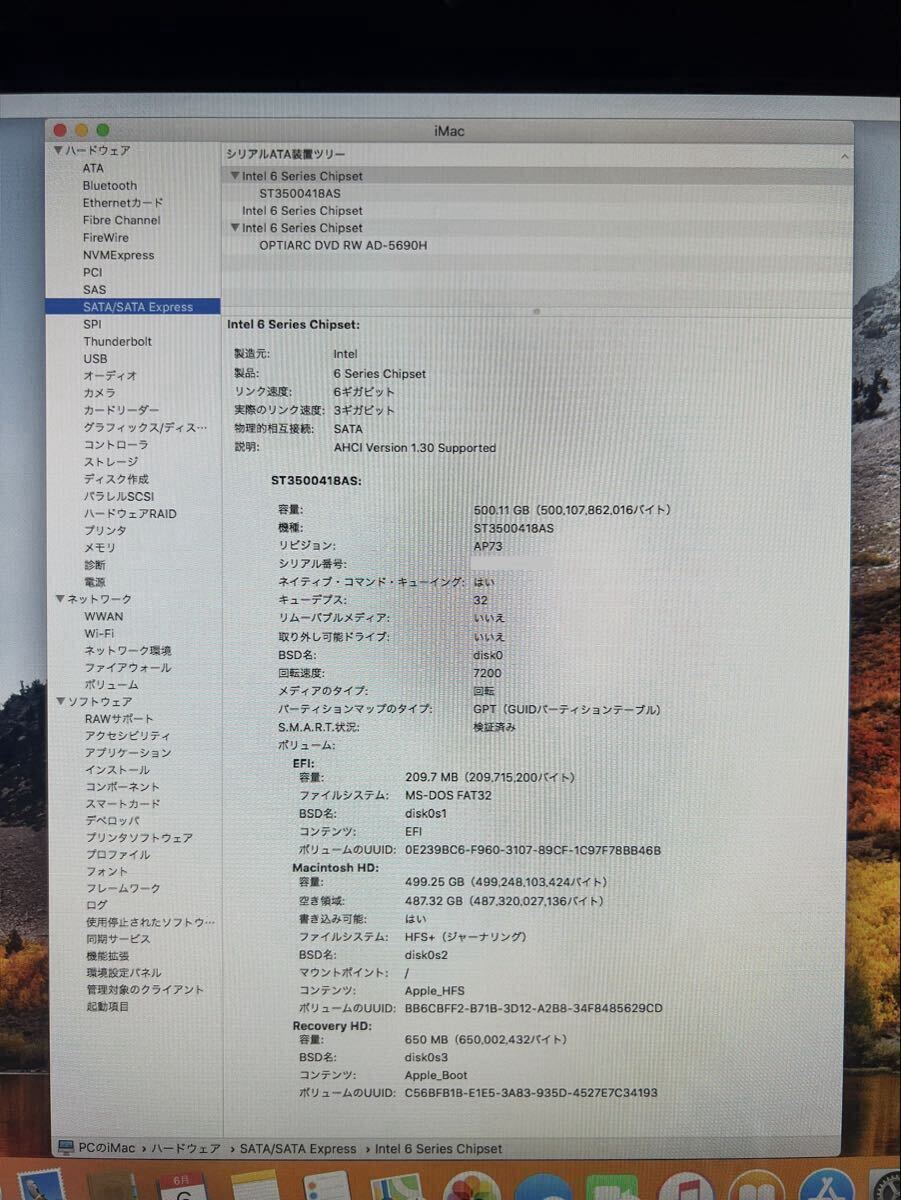Select Wi-Fi under ネットワーク

(99, 633)
